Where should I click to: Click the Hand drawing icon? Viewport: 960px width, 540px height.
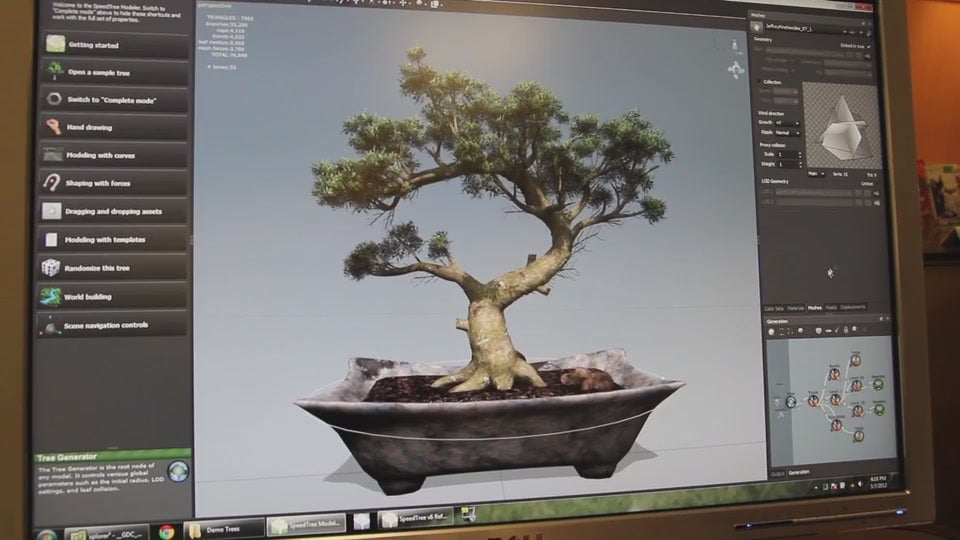click(x=53, y=127)
